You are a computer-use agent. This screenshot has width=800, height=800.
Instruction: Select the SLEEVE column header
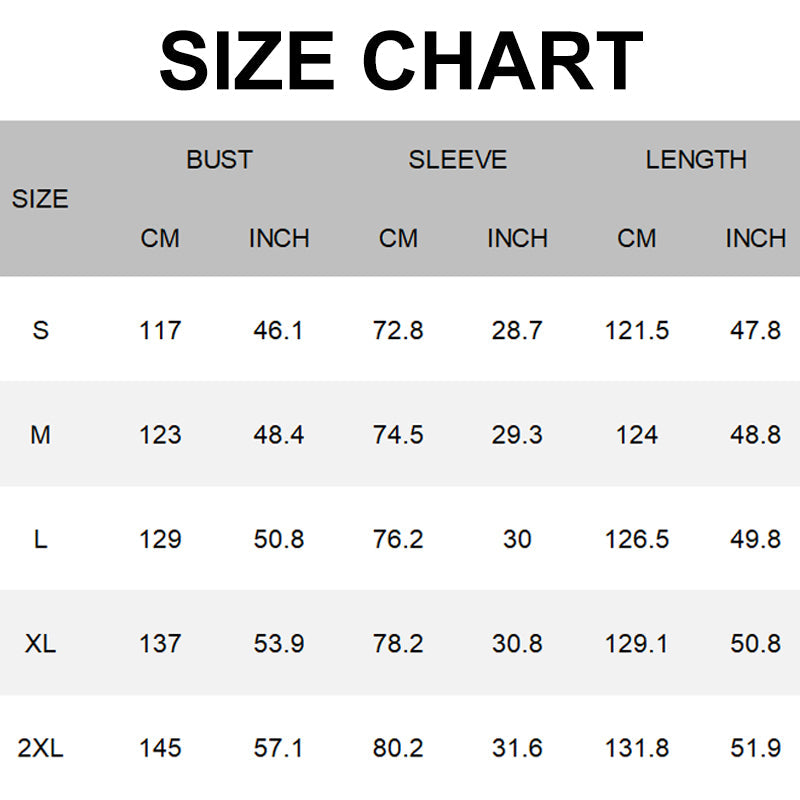[457, 159]
